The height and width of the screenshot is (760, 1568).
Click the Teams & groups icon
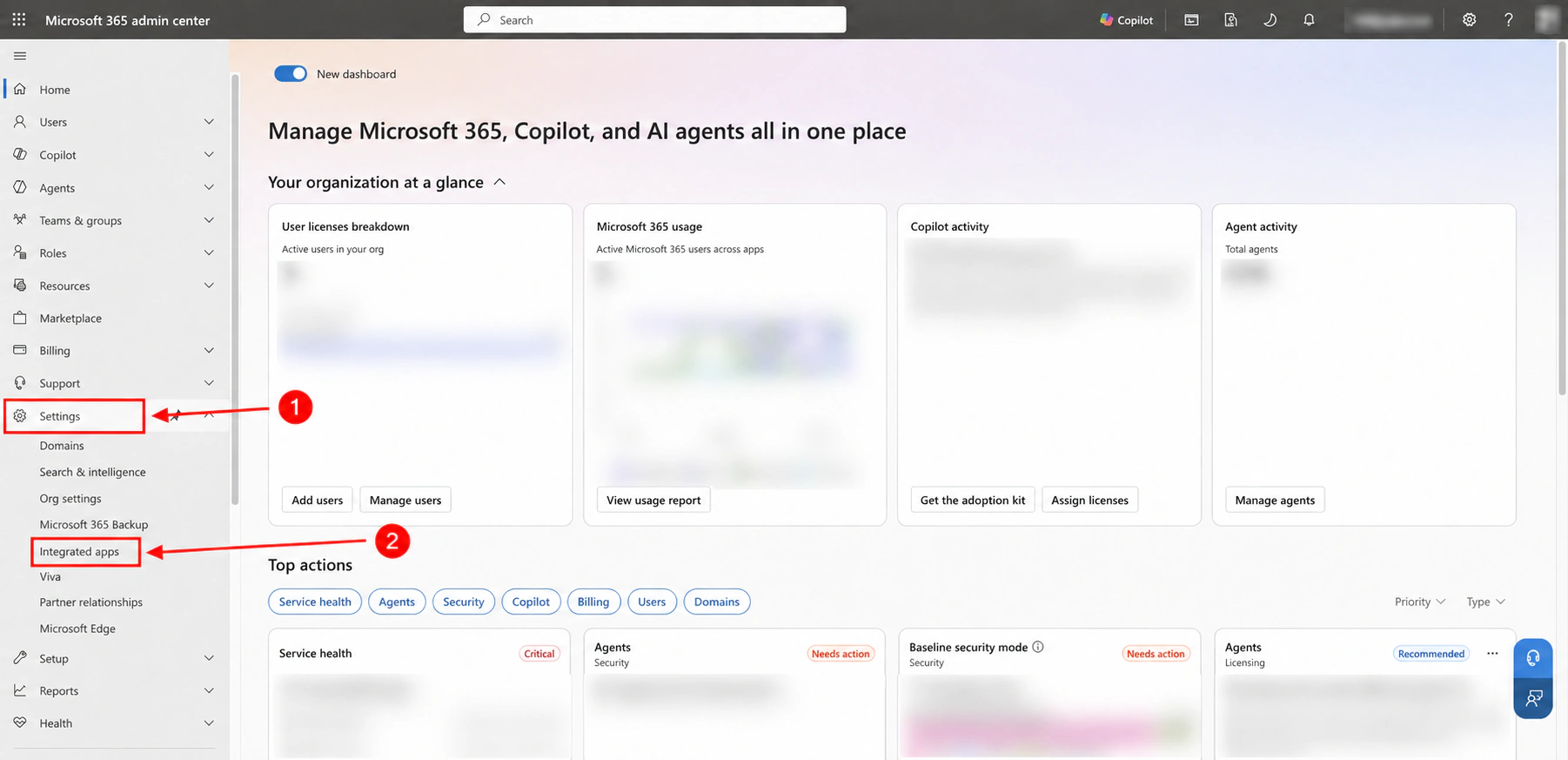click(x=20, y=219)
